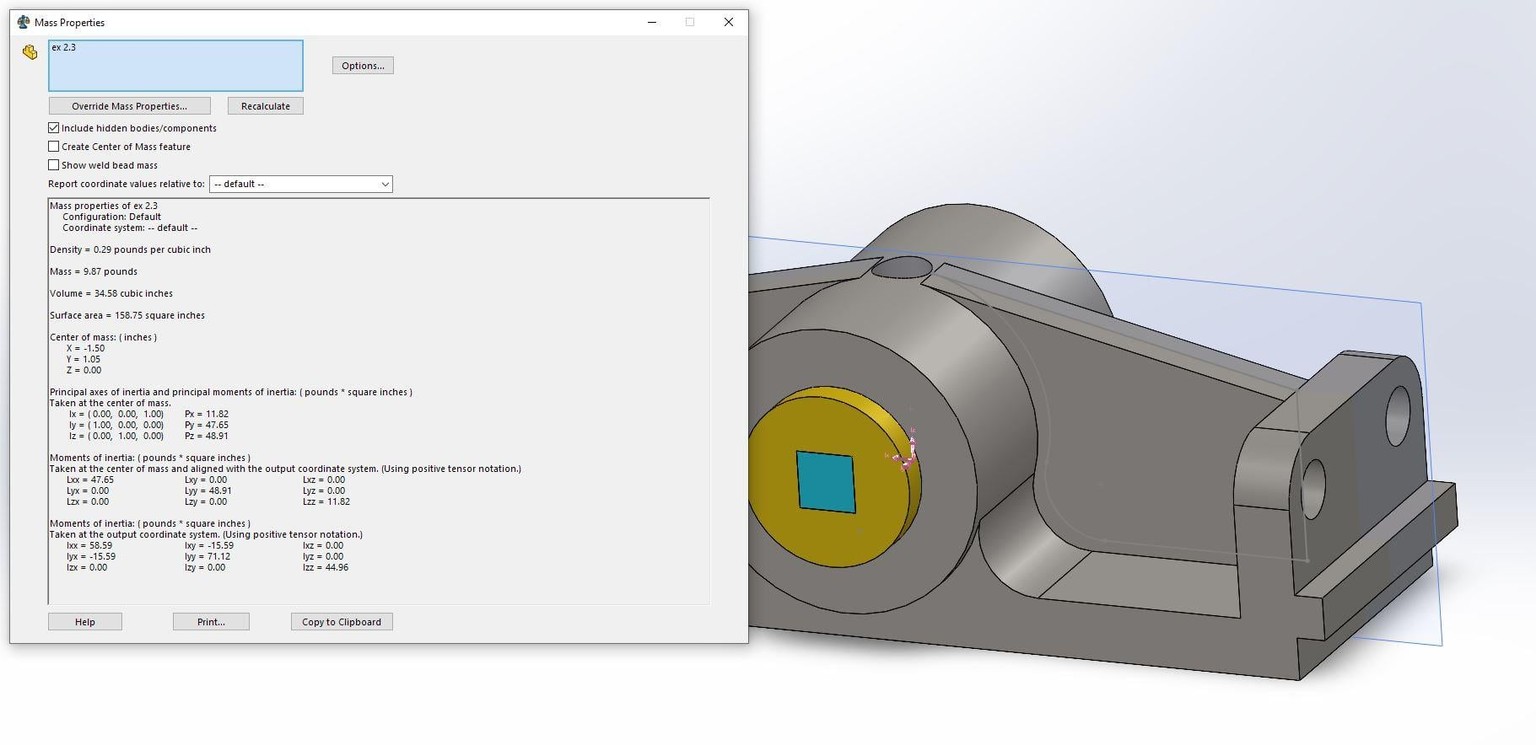Select the upper hole in the right bracket

click(1398, 416)
